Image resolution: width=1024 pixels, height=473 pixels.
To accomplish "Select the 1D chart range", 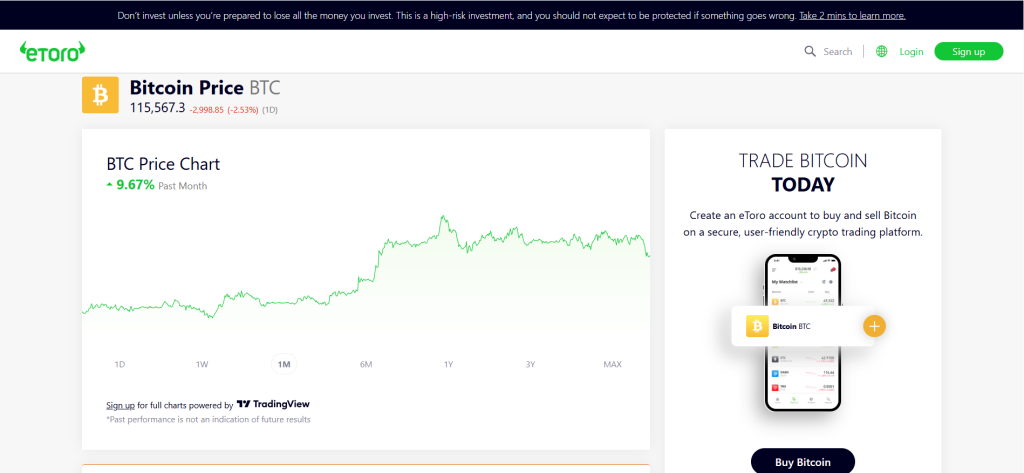I will point(120,364).
